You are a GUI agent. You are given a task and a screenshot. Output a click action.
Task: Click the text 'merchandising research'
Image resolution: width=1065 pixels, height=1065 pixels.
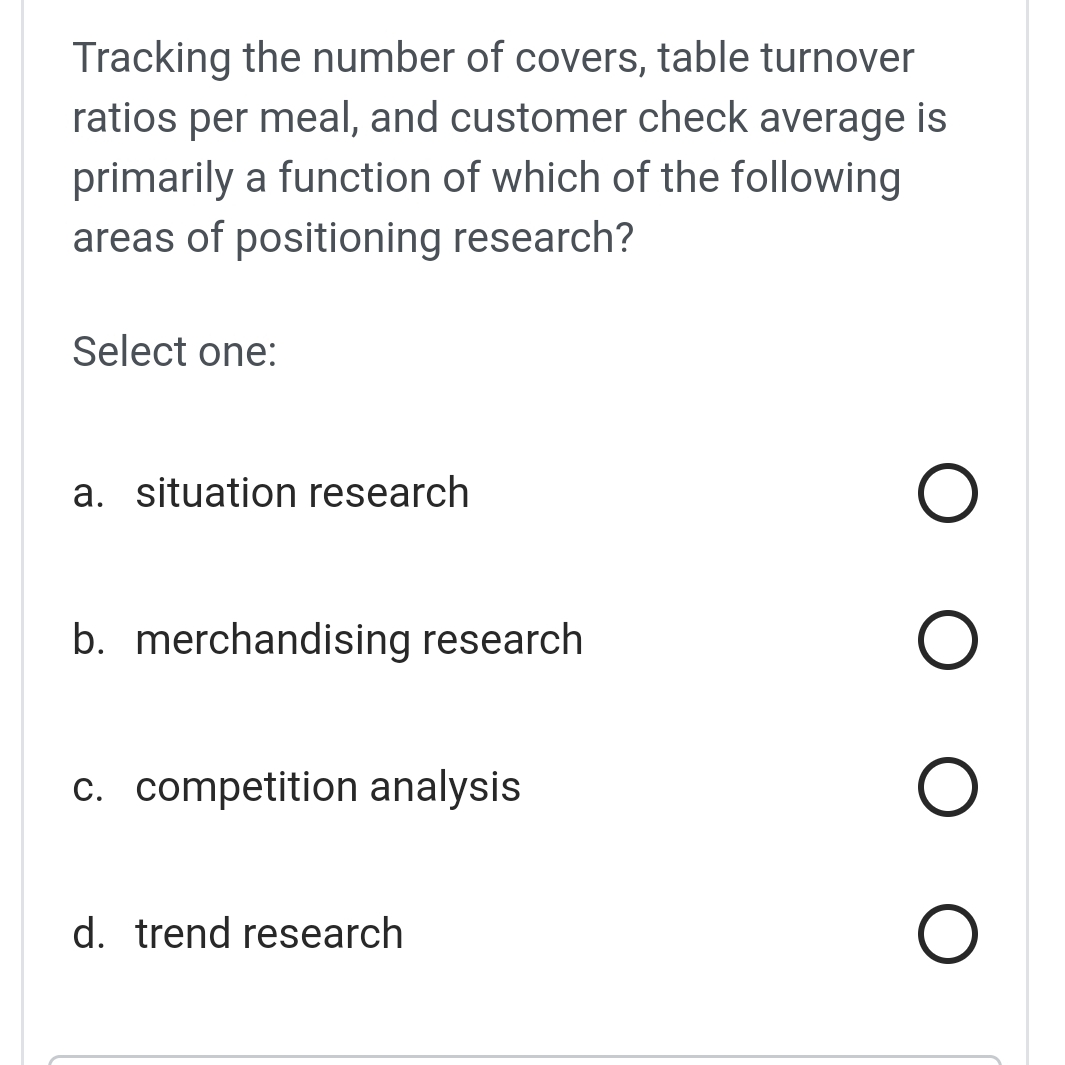pos(360,640)
